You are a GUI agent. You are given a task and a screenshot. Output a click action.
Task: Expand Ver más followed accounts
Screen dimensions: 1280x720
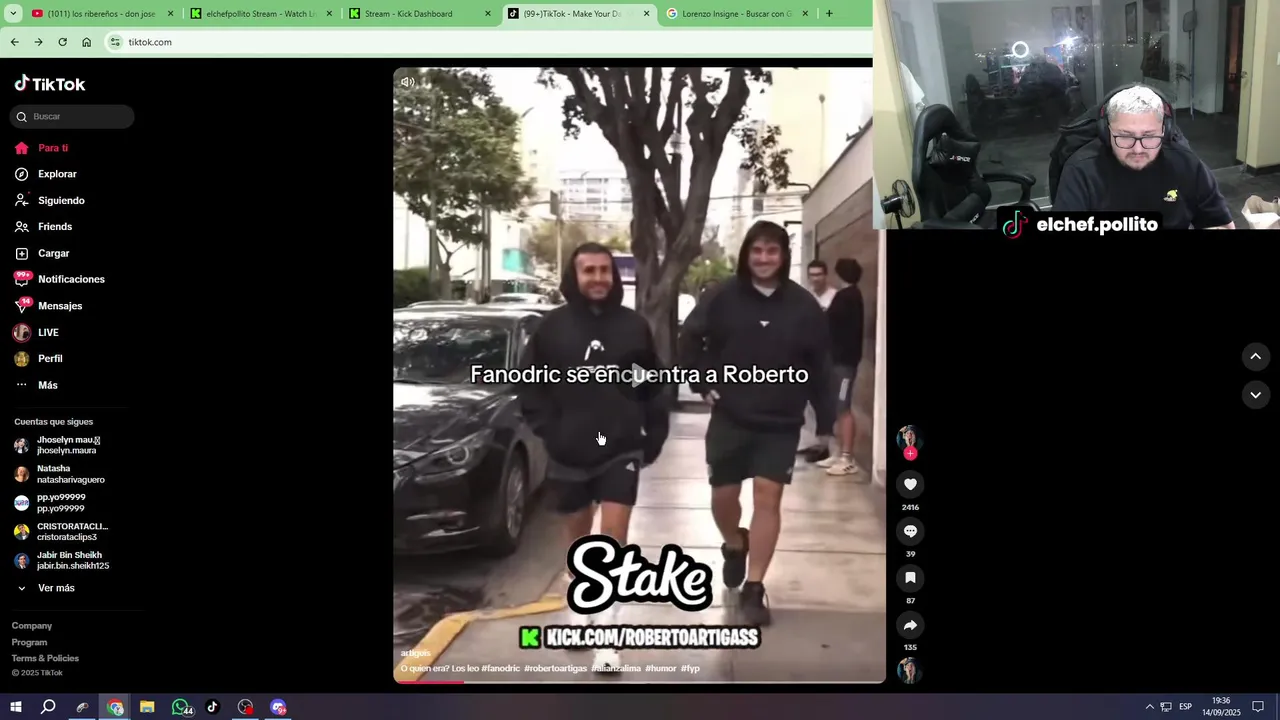pyautogui.click(x=46, y=588)
